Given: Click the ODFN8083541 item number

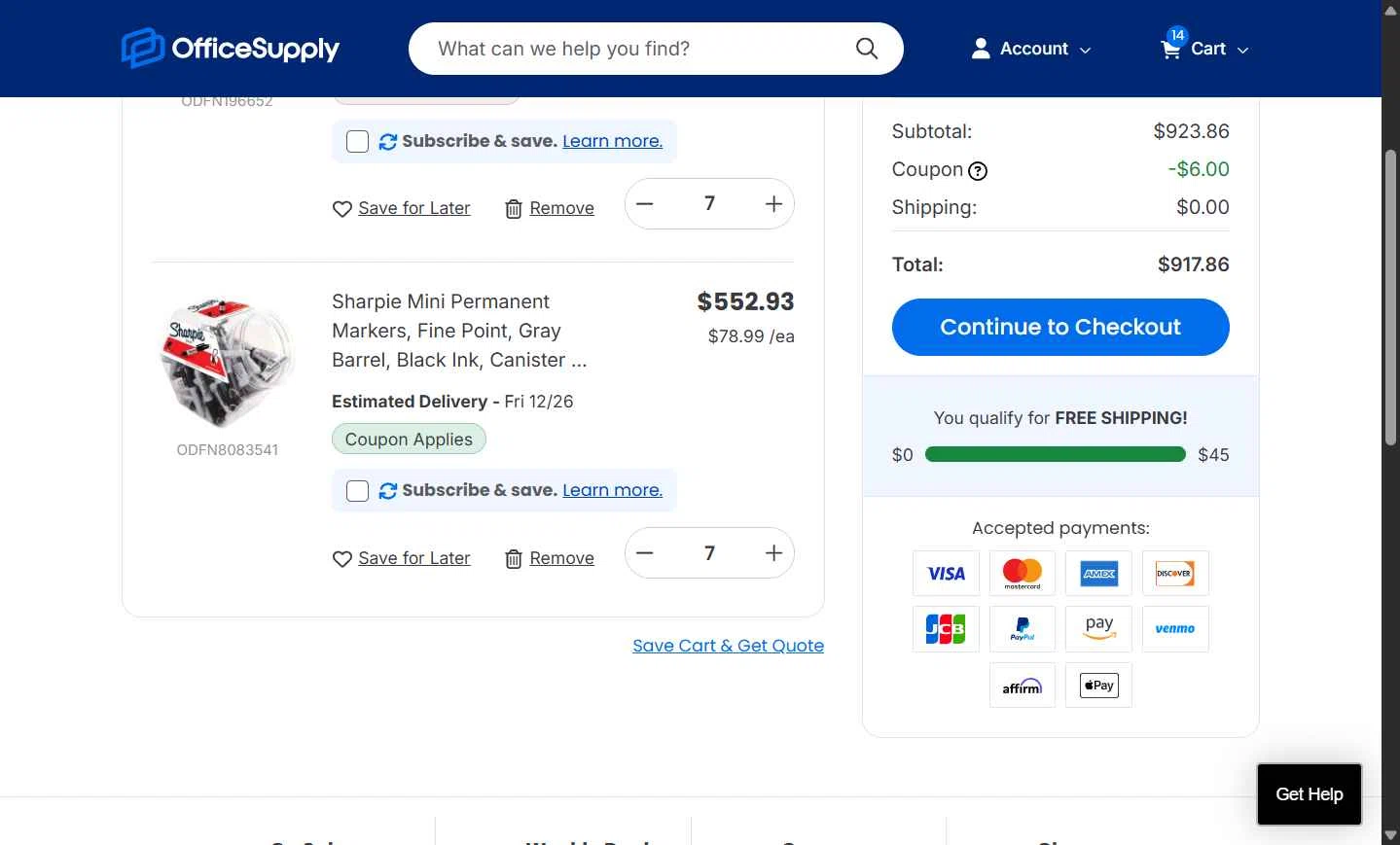Looking at the screenshot, I should click(228, 450).
